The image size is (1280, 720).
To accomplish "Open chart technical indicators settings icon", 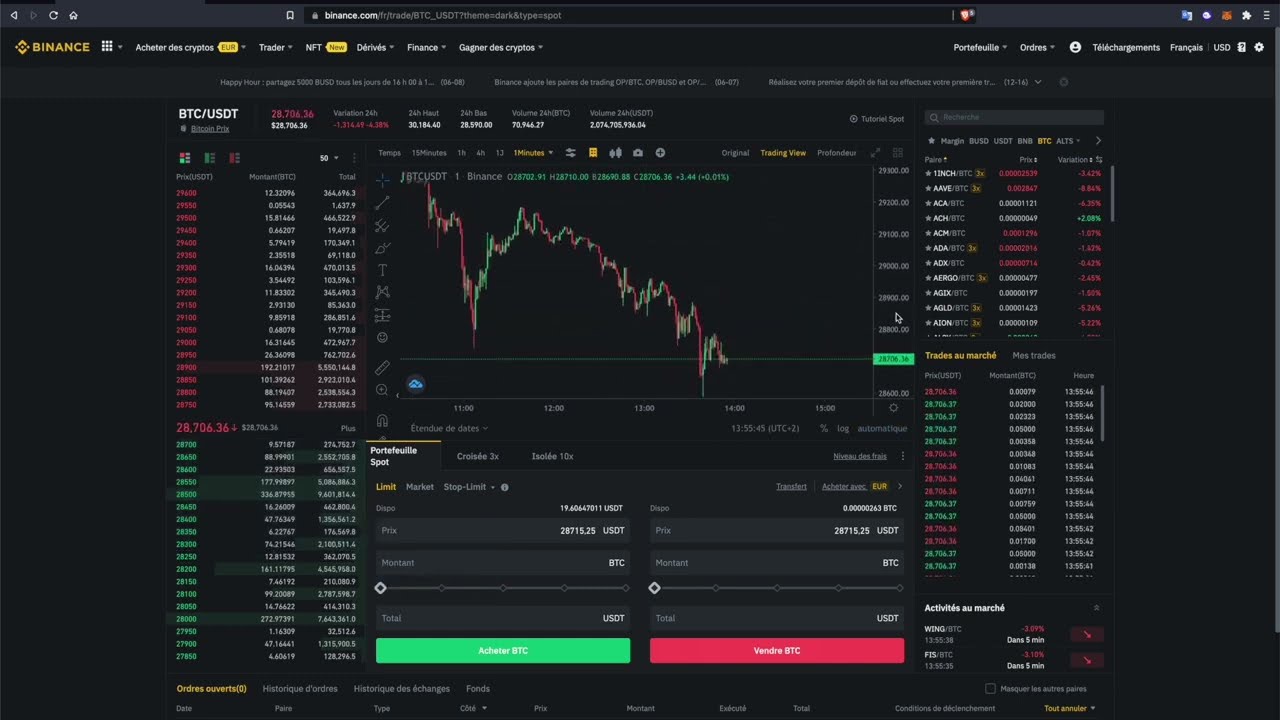I will [571, 153].
